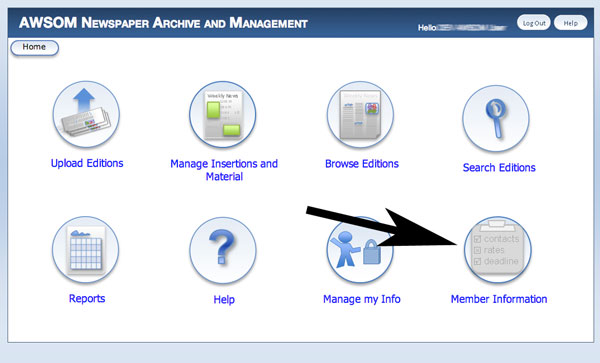This screenshot has width=600, height=363.
Task: Open the Upload Editions icon
Action: (86, 114)
